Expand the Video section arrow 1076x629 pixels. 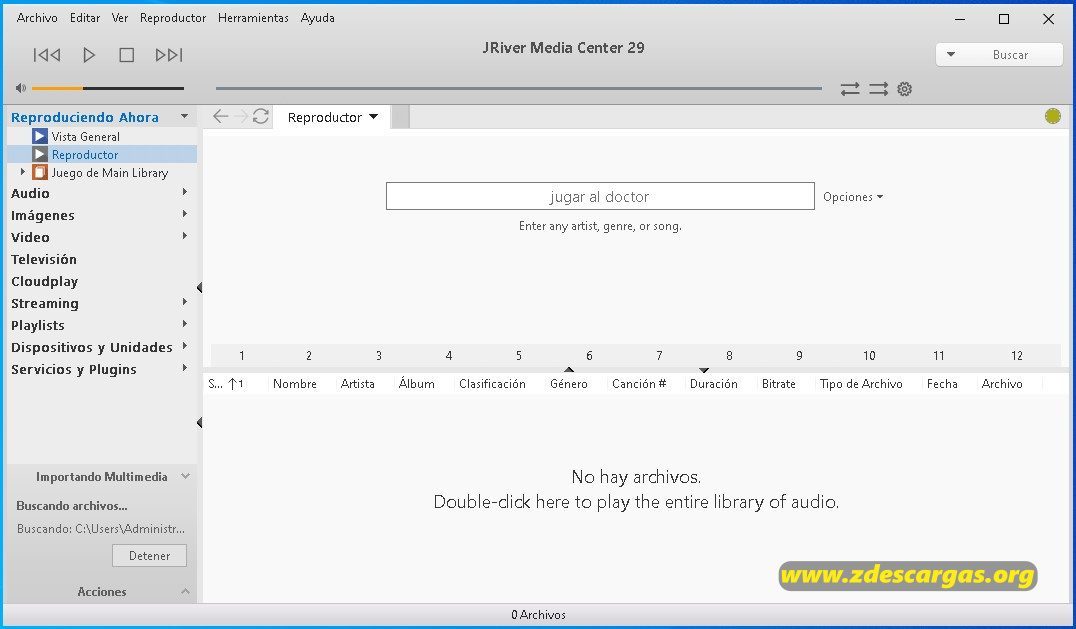[x=184, y=236]
